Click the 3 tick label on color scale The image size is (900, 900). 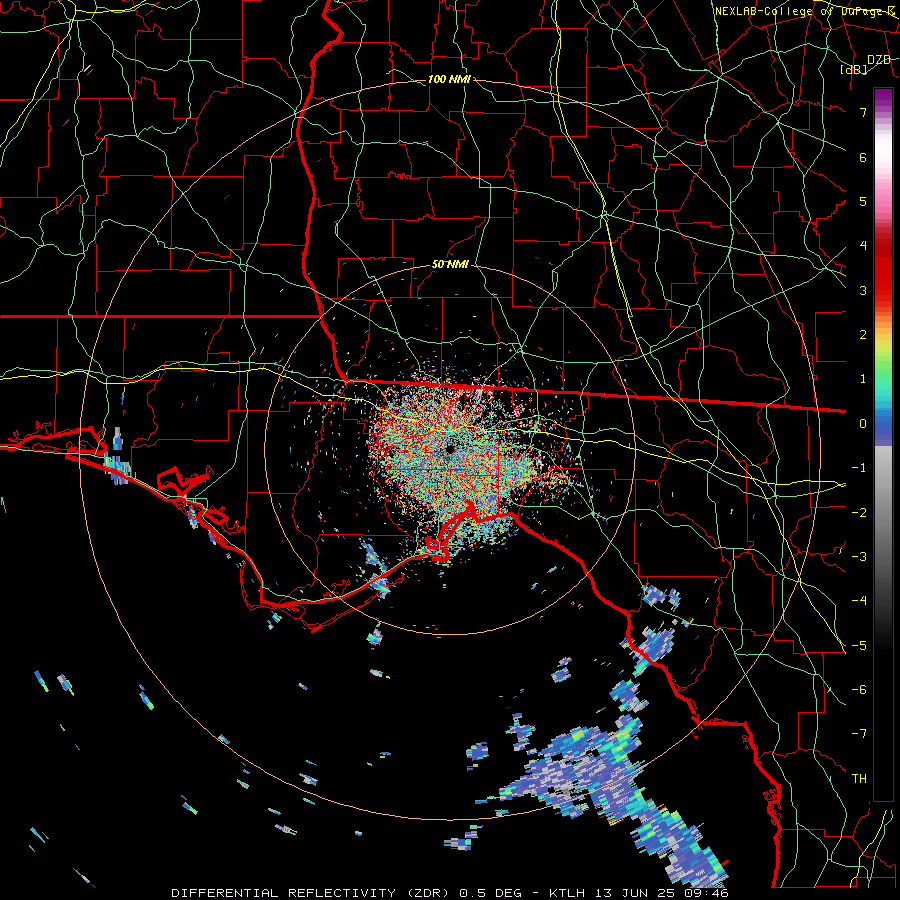(x=863, y=290)
